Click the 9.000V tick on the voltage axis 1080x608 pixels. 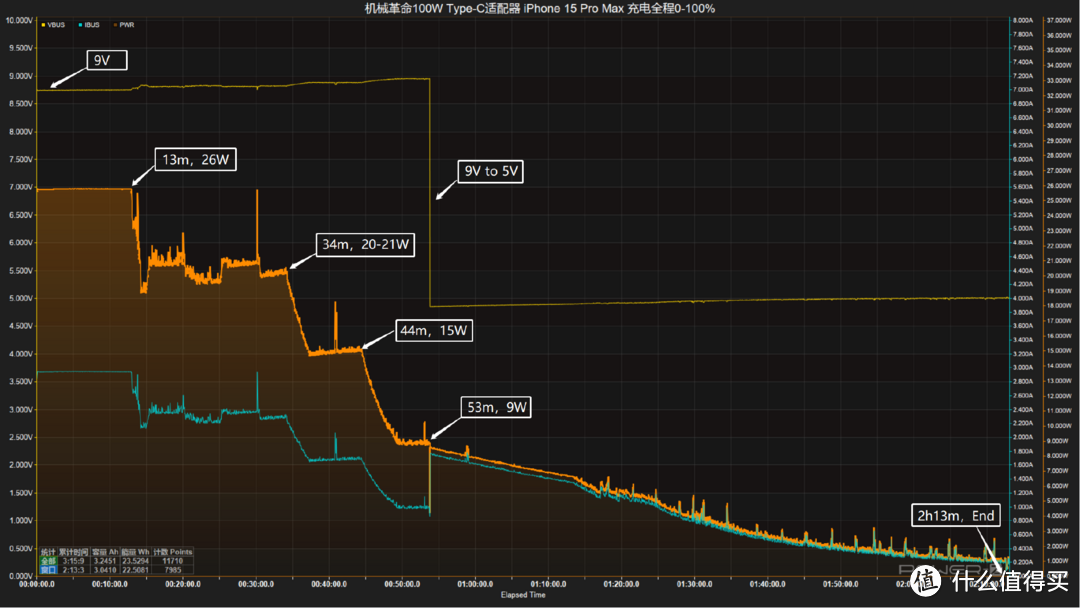click(20, 76)
